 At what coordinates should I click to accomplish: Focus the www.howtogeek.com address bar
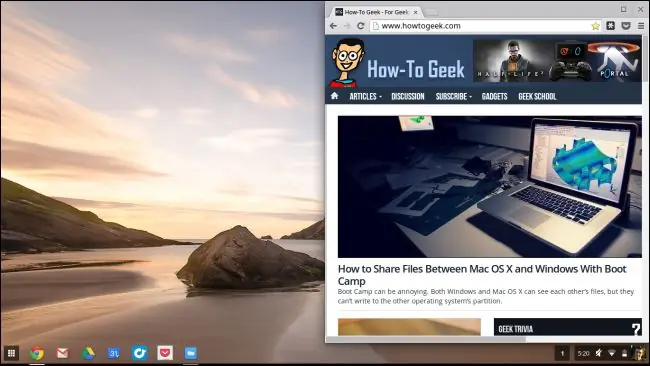click(480, 26)
